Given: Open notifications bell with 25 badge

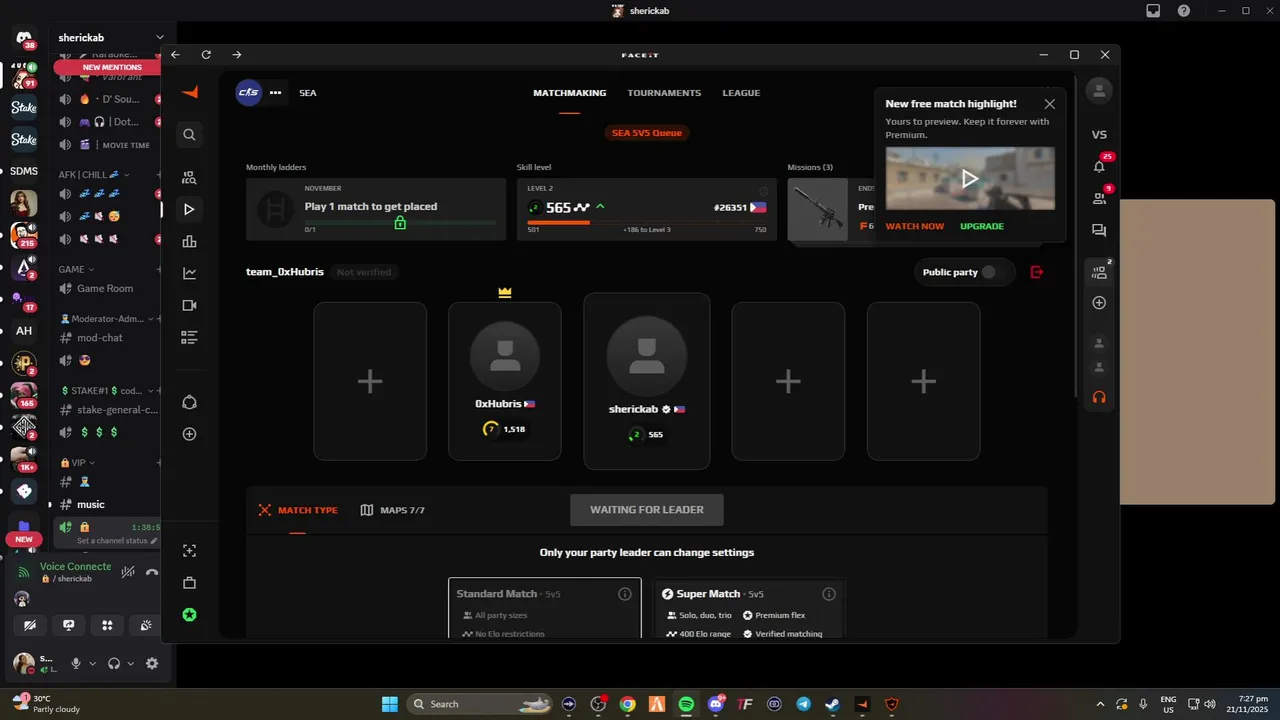Looking at the screenshot, I should 1099,167.
